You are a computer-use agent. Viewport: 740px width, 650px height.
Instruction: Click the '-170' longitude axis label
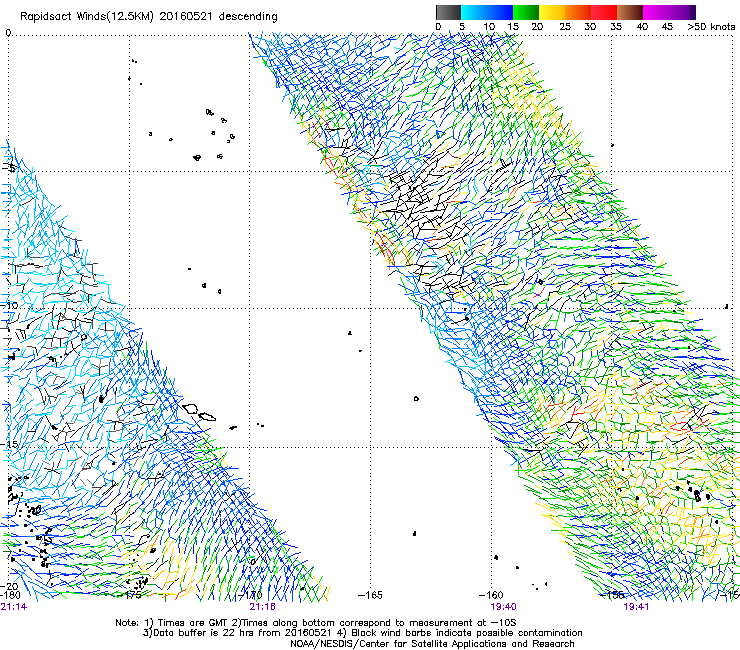[x=250, y=595]
